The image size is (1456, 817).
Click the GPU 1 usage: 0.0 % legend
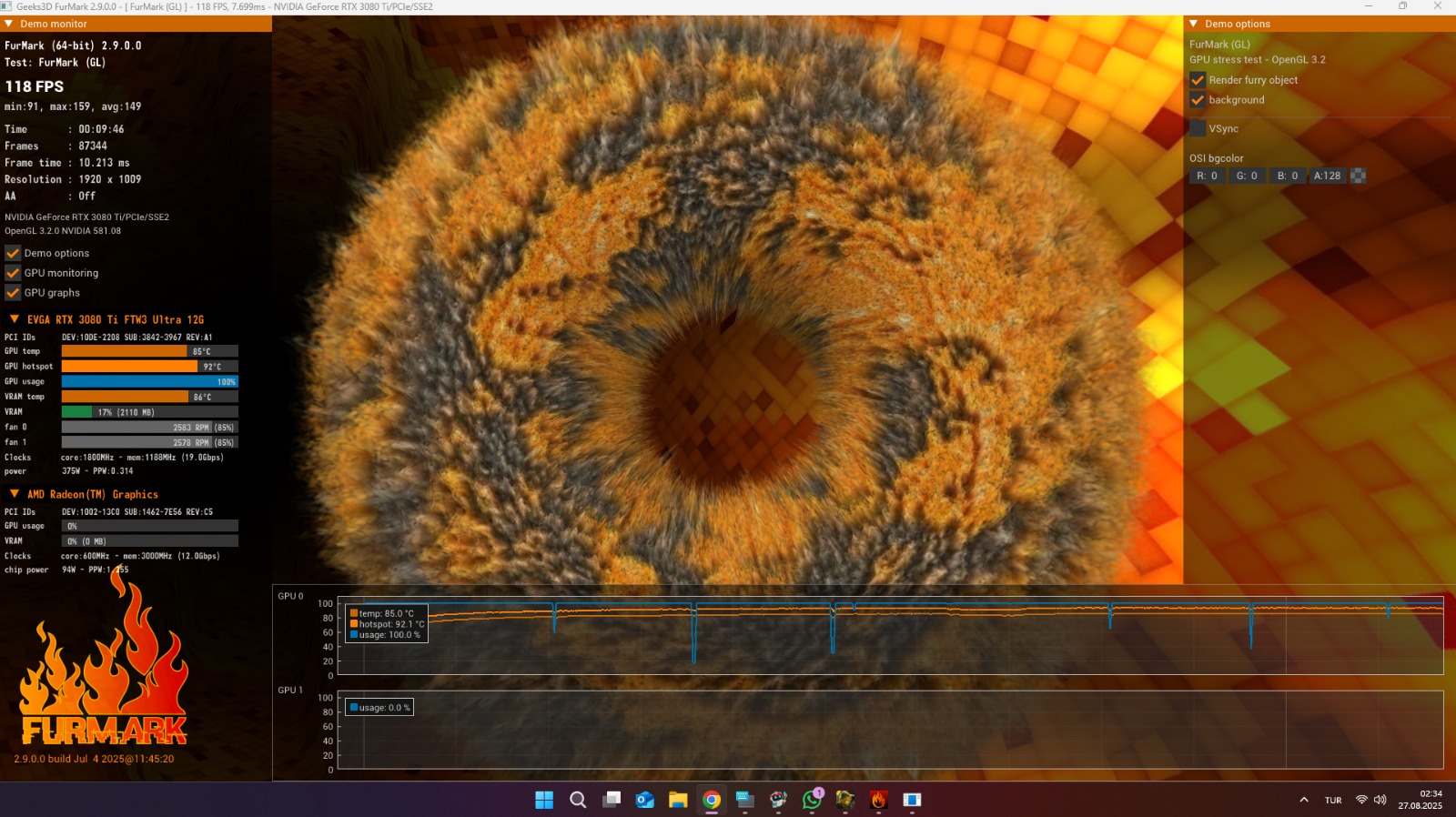click(x=379, y=707)
